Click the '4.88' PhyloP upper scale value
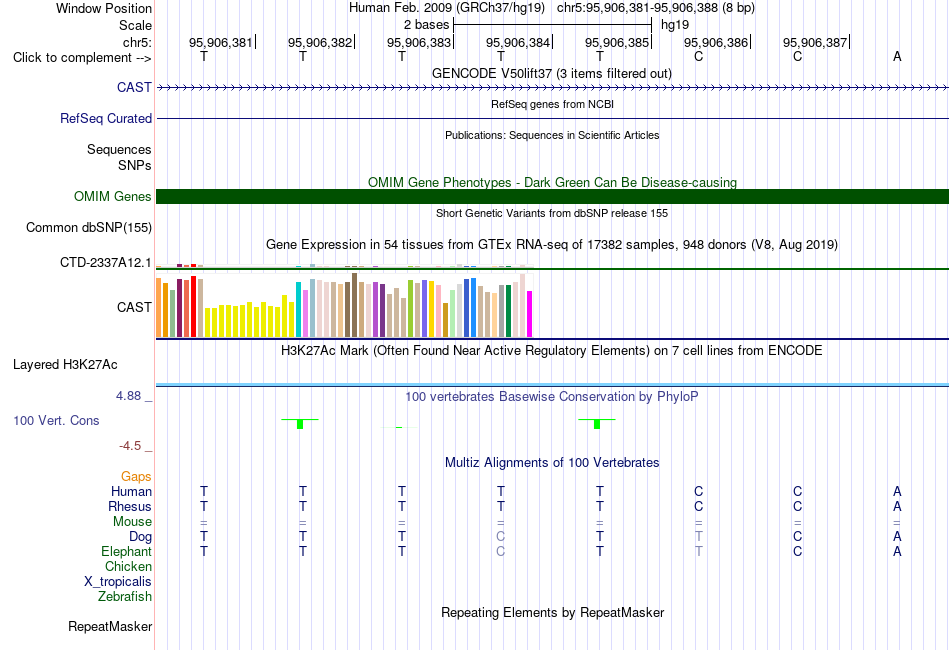 (x=128, y=396)
